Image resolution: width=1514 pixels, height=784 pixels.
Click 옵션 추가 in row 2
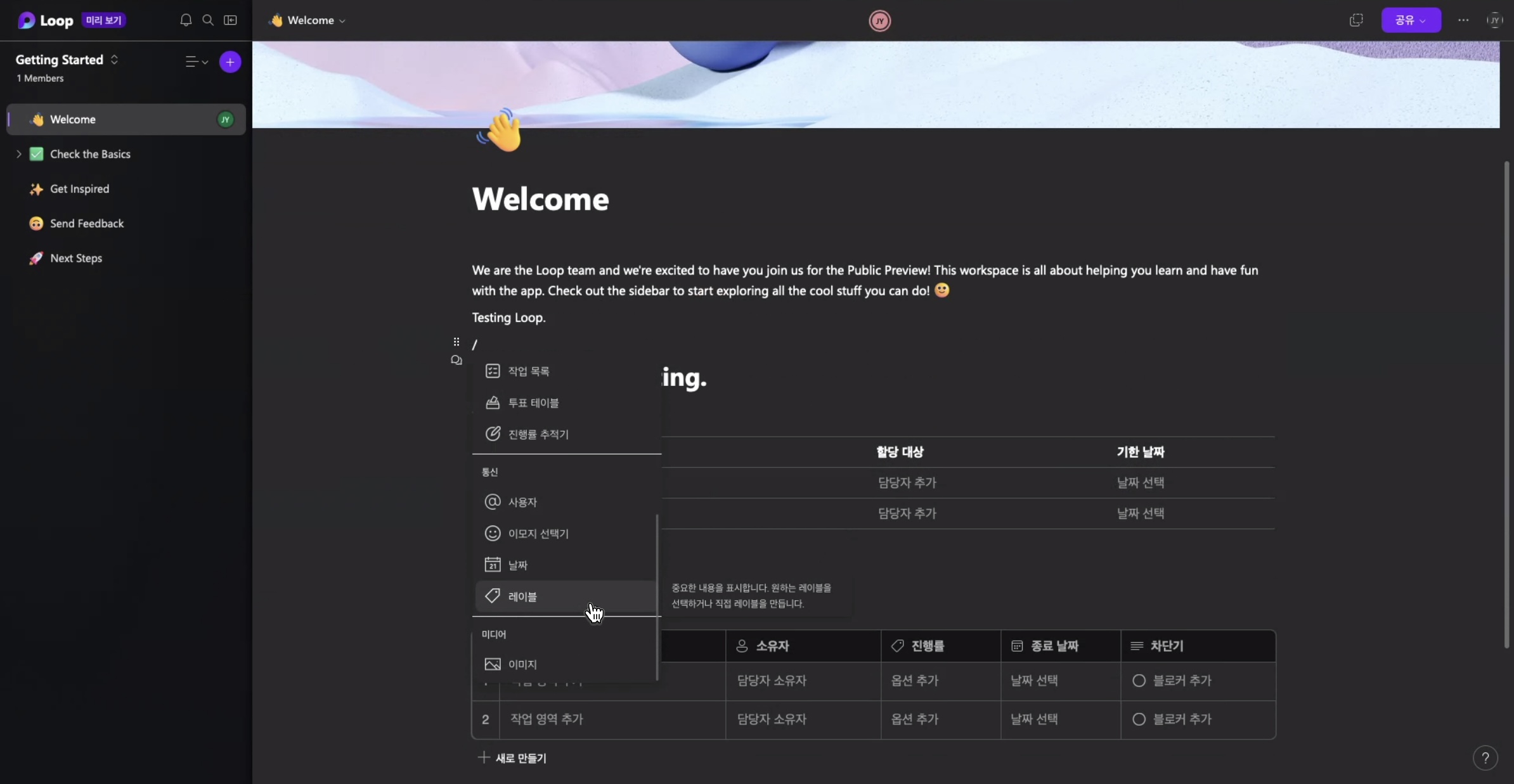[x=915, y=719]
